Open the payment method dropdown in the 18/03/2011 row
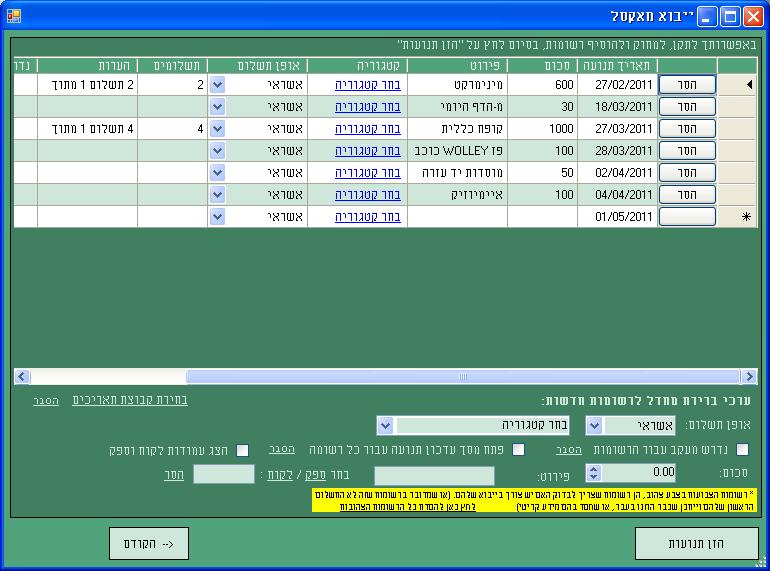Viewport: 770px width, 571px height. pos(218,107)
